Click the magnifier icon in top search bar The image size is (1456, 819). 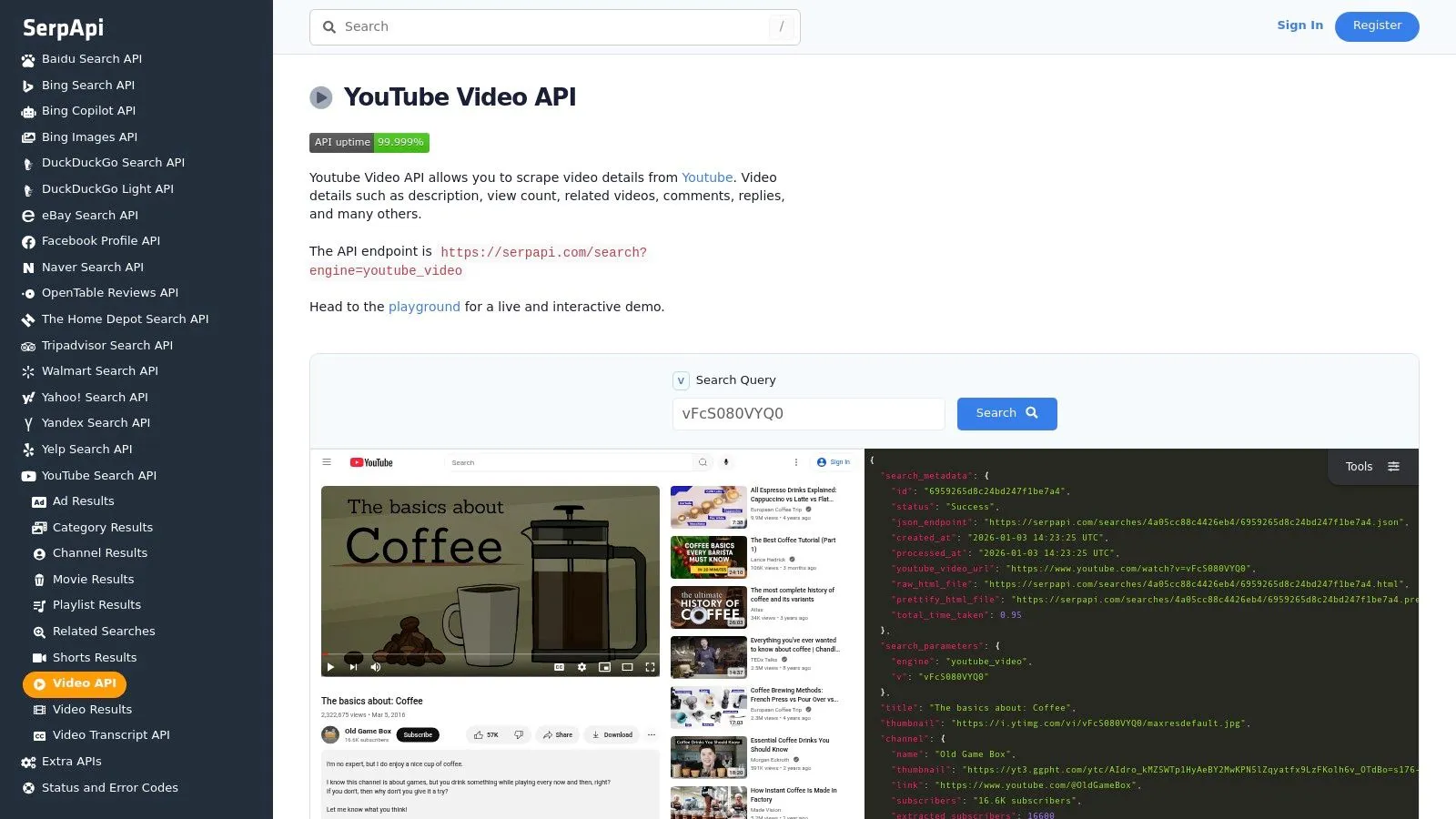tap(329, 27)
